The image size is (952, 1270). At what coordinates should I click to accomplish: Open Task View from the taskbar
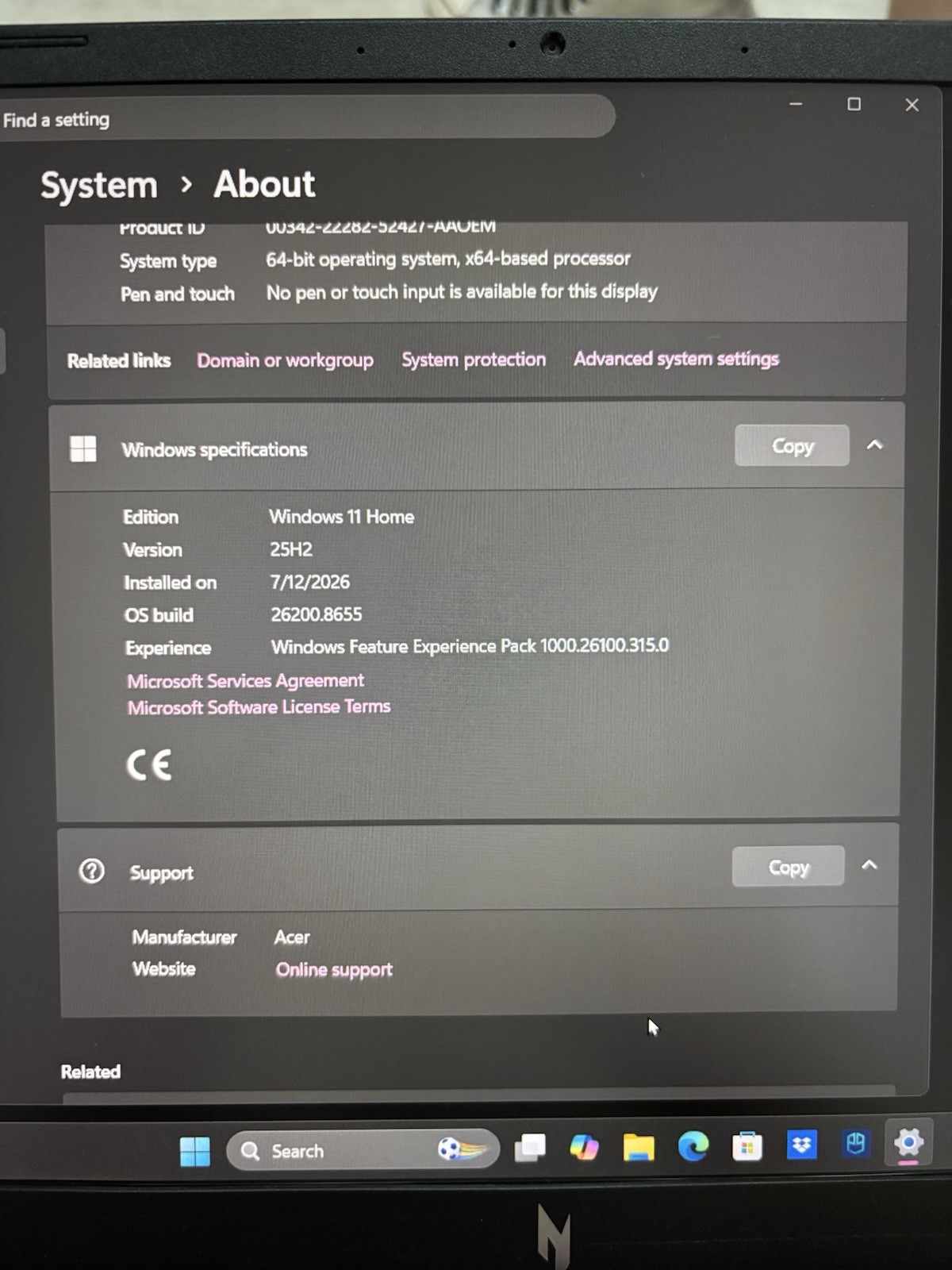pyautogui.click(x=530, y=1148)
